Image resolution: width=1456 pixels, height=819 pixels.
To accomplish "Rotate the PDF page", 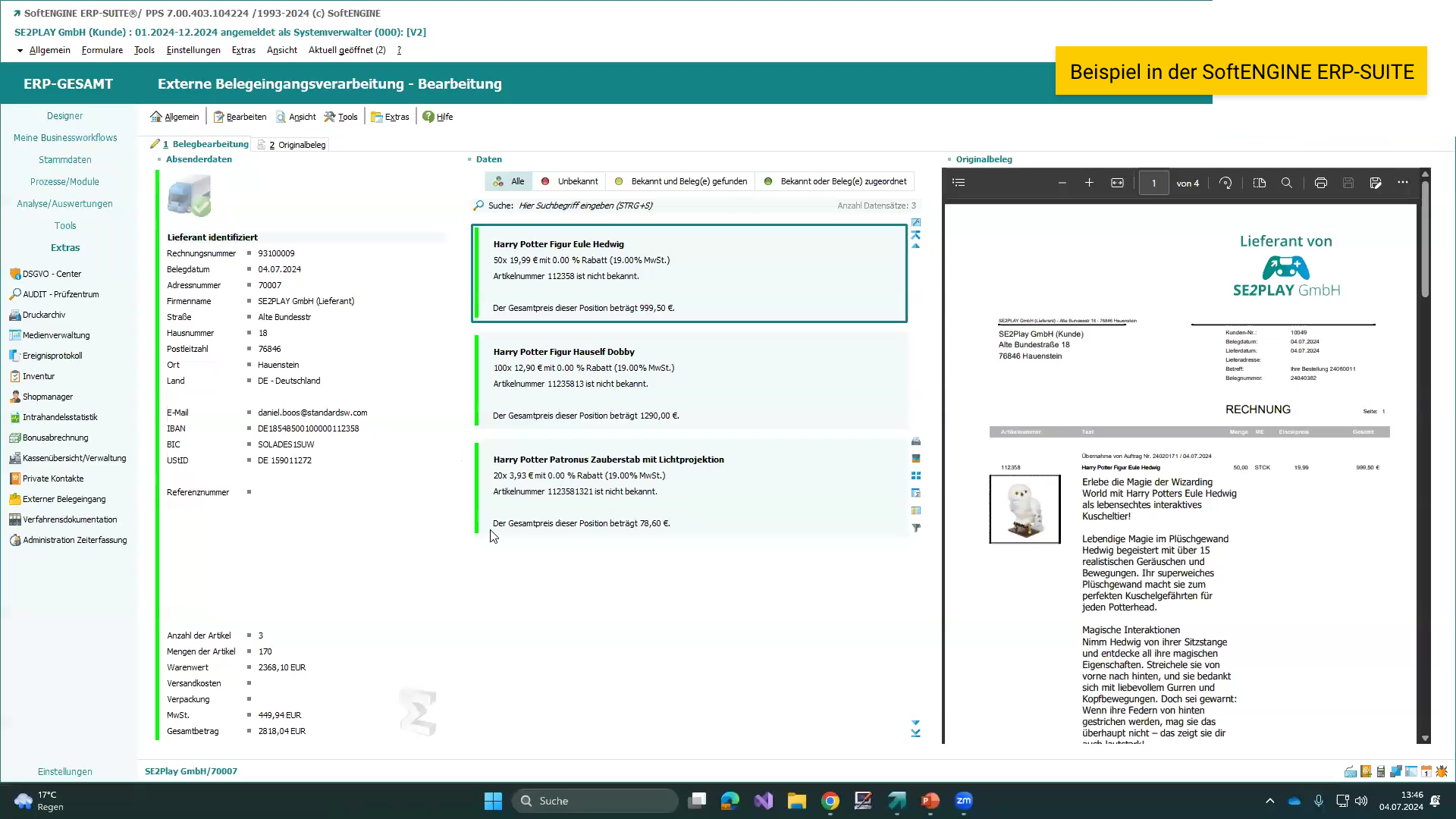I will 1225,183.
